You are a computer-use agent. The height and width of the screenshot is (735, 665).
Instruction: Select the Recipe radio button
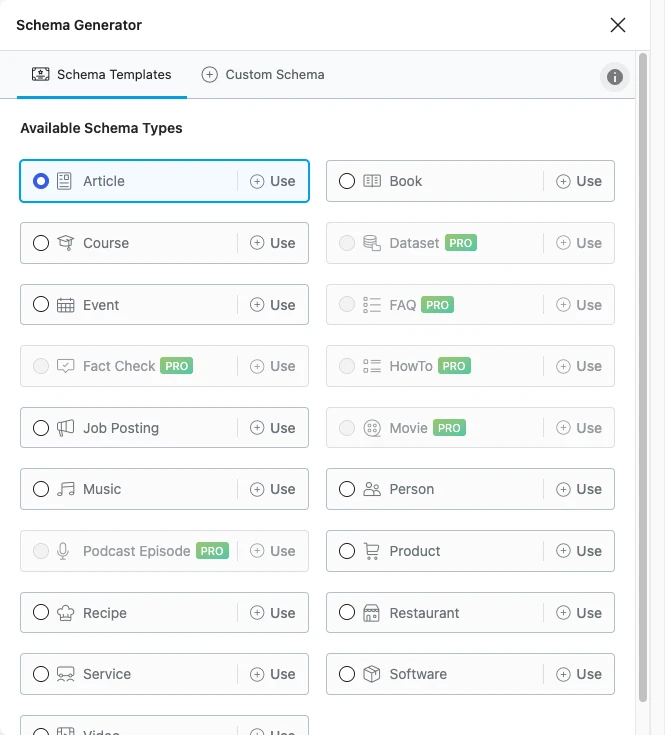[41, 612]
